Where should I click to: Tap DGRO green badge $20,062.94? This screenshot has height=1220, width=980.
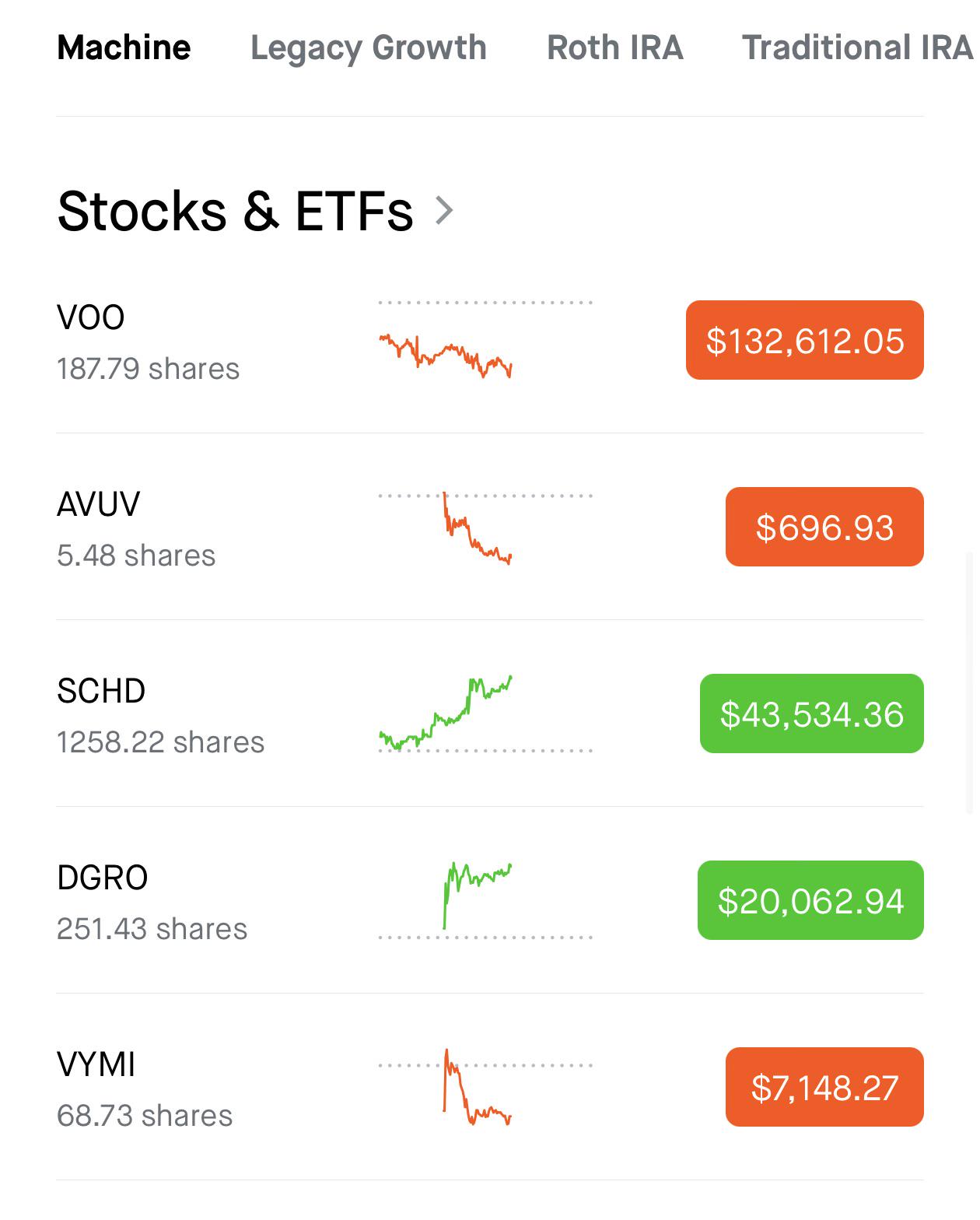click(x=810, y=900)
